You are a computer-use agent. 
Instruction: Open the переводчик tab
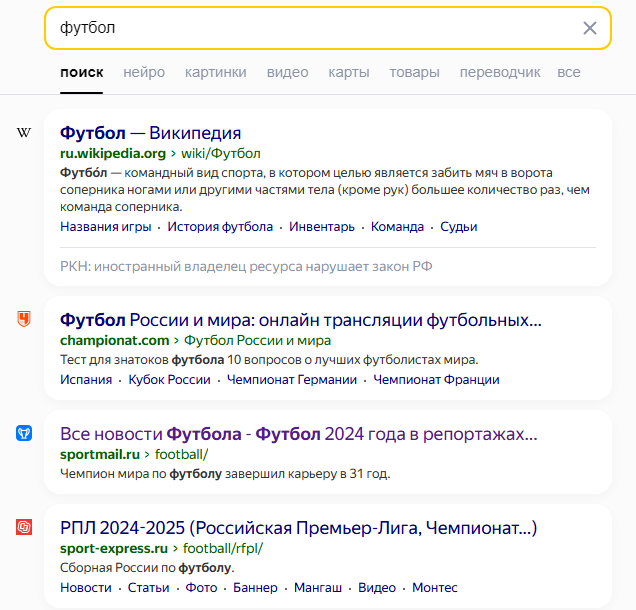[500, 72]
